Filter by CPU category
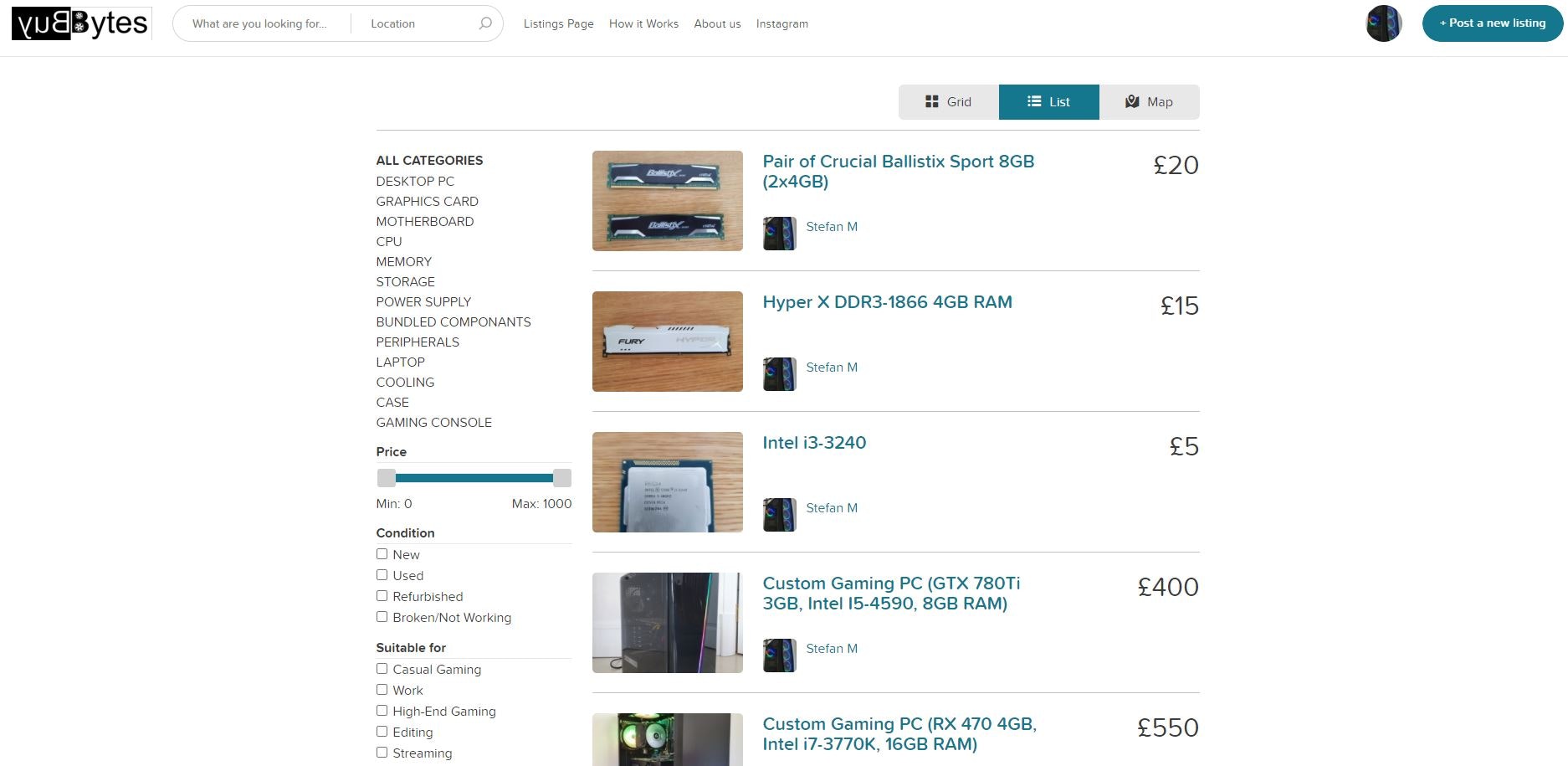 coord(389,241)
